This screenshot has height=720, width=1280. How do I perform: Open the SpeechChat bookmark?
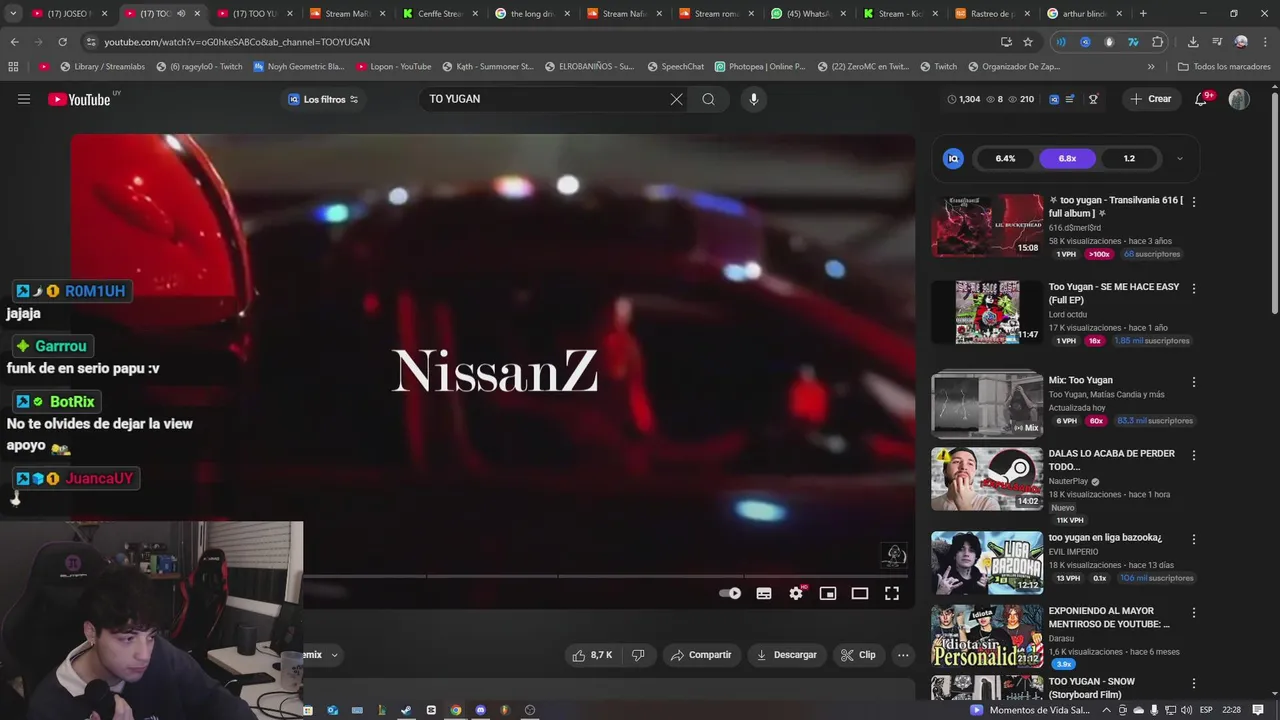pyautogui.click(x=675, y=66)
